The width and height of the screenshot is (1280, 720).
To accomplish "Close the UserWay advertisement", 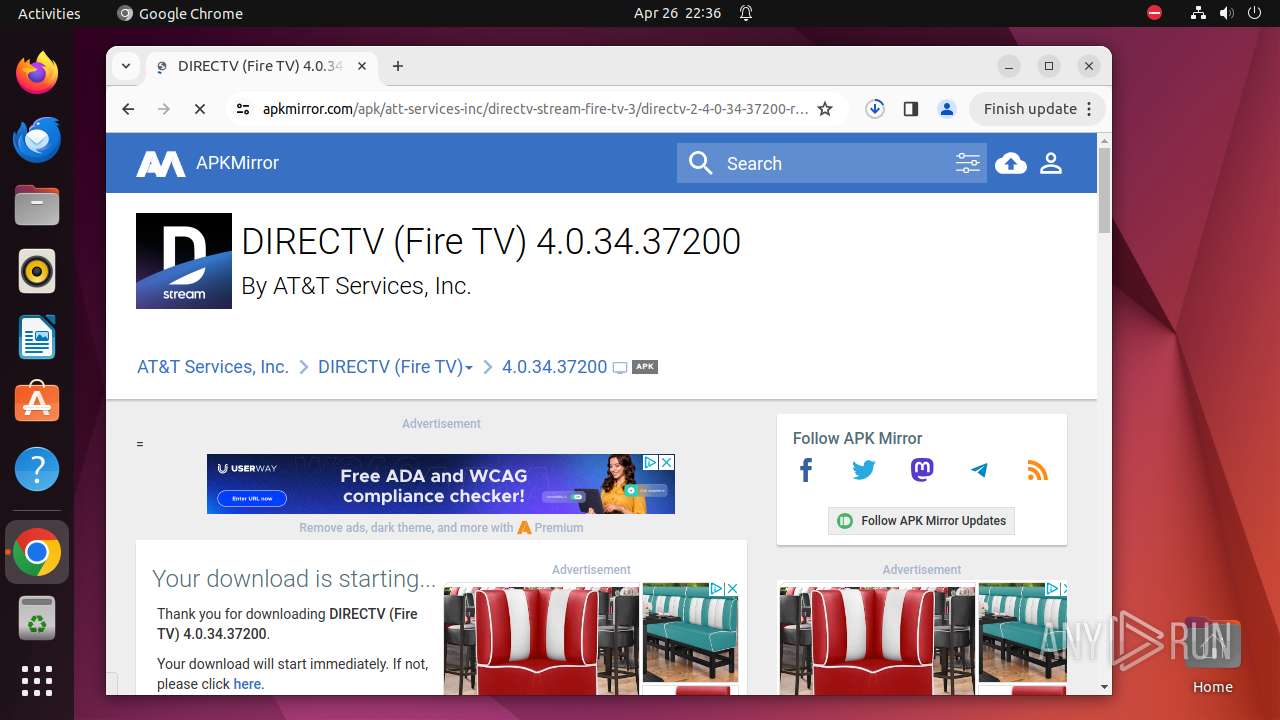I will (667, 462).
